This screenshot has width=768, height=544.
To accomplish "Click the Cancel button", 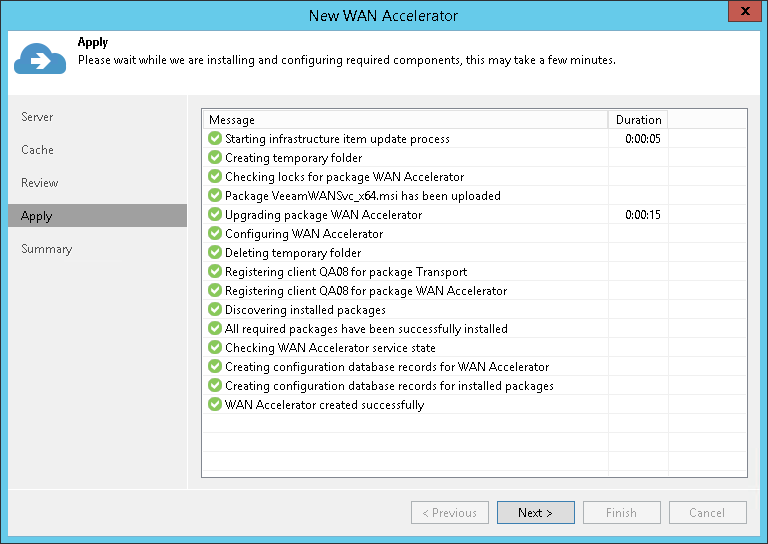I will [x=708, y=513].
